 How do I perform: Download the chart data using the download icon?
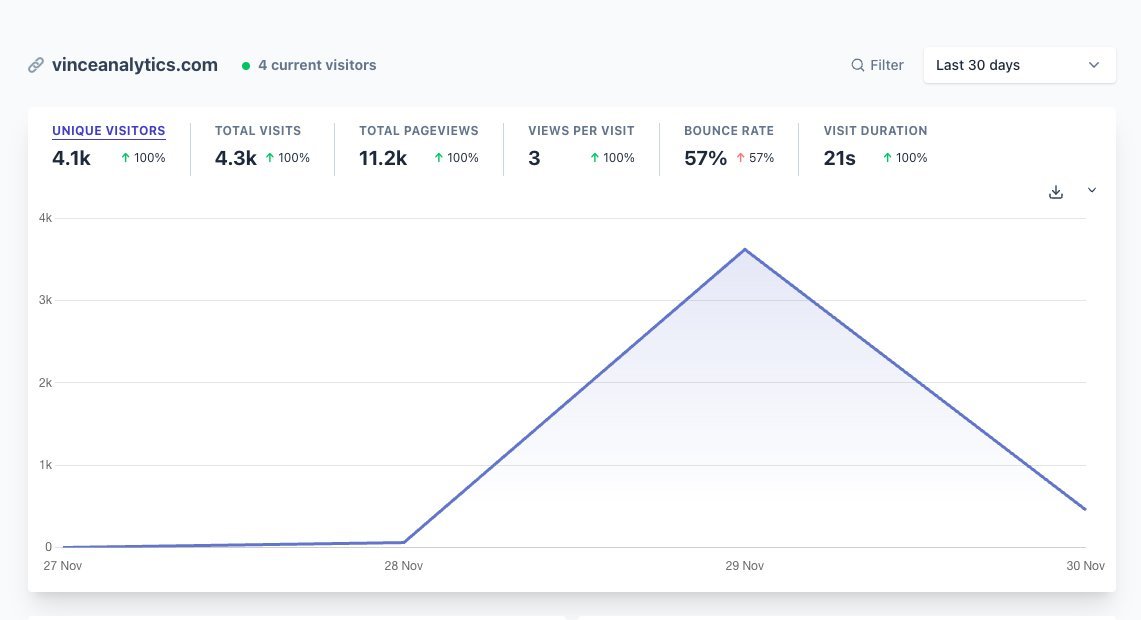coord(1055,192)
